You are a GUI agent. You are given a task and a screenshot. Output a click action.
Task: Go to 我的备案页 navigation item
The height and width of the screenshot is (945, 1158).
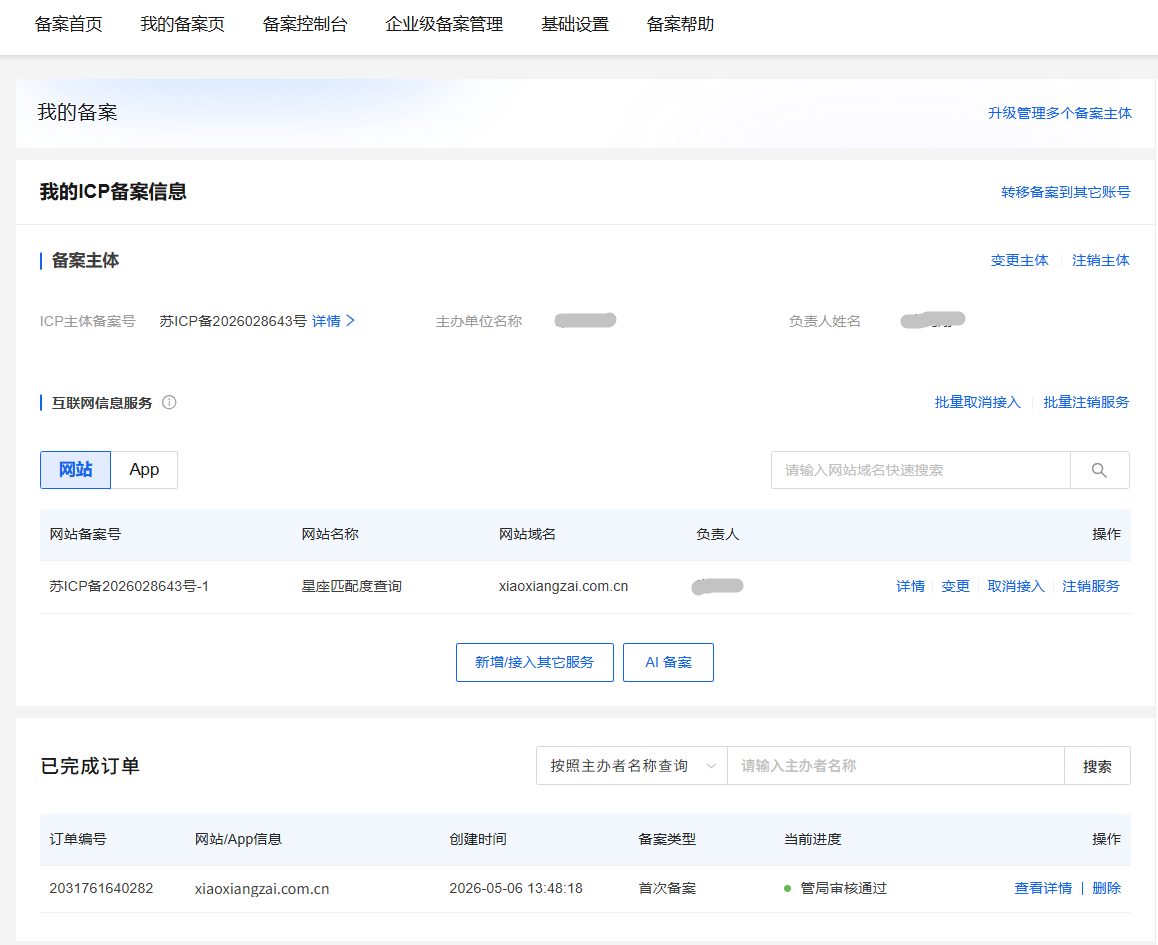[x=182, y=24]
